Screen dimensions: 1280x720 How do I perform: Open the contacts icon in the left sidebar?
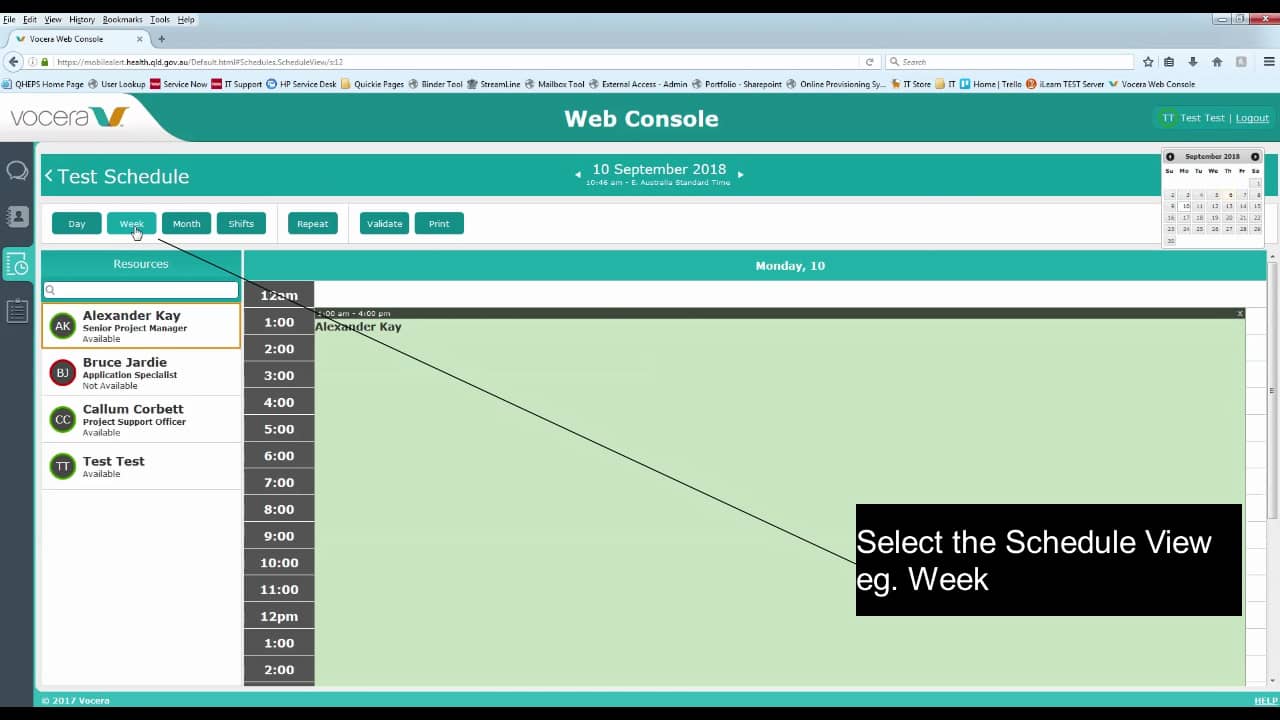pyautogui.click(x=17, y=217)
